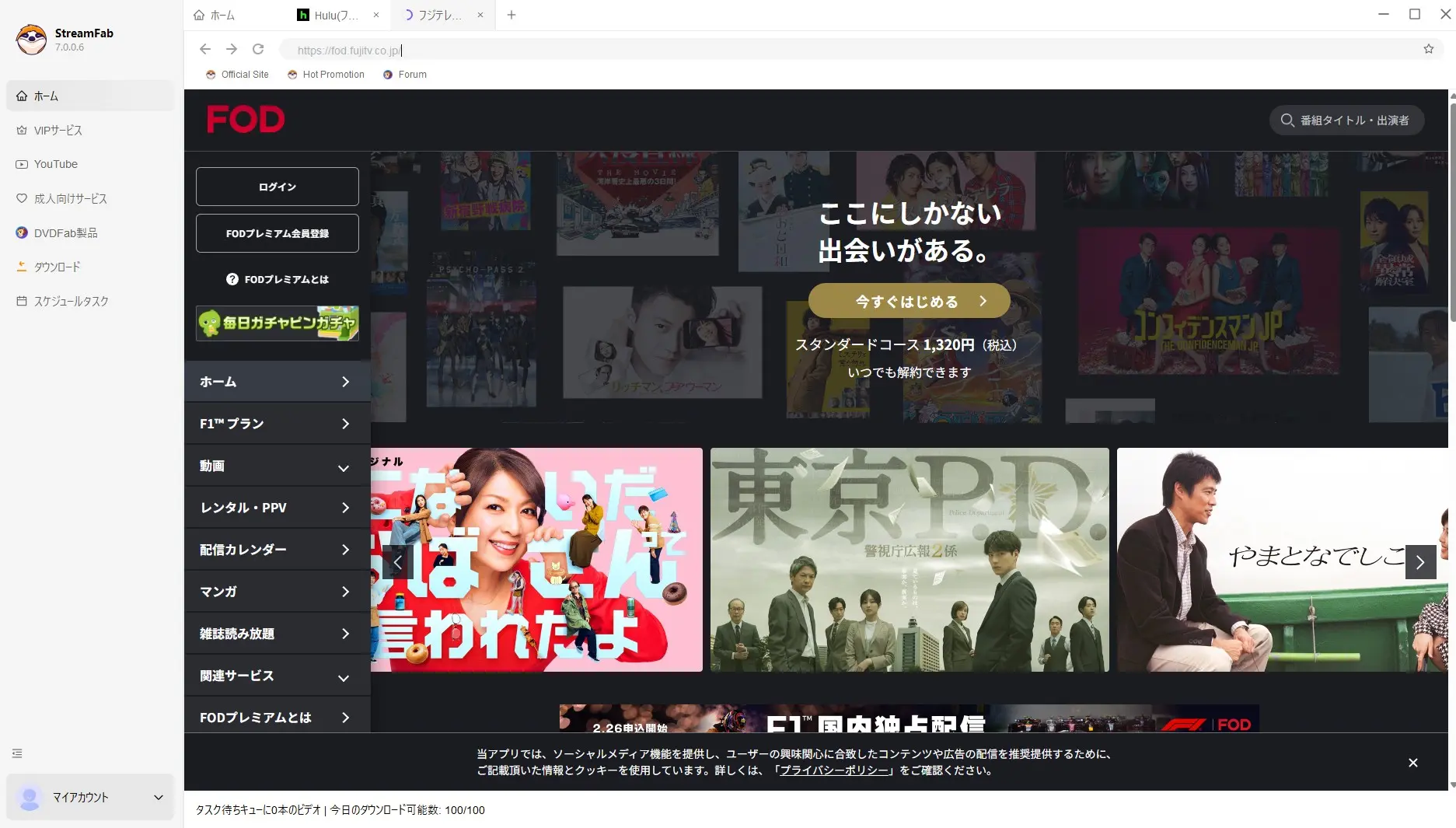Reload the page
This screenshot has height=828, width=1456.
[x=258, y=49]
